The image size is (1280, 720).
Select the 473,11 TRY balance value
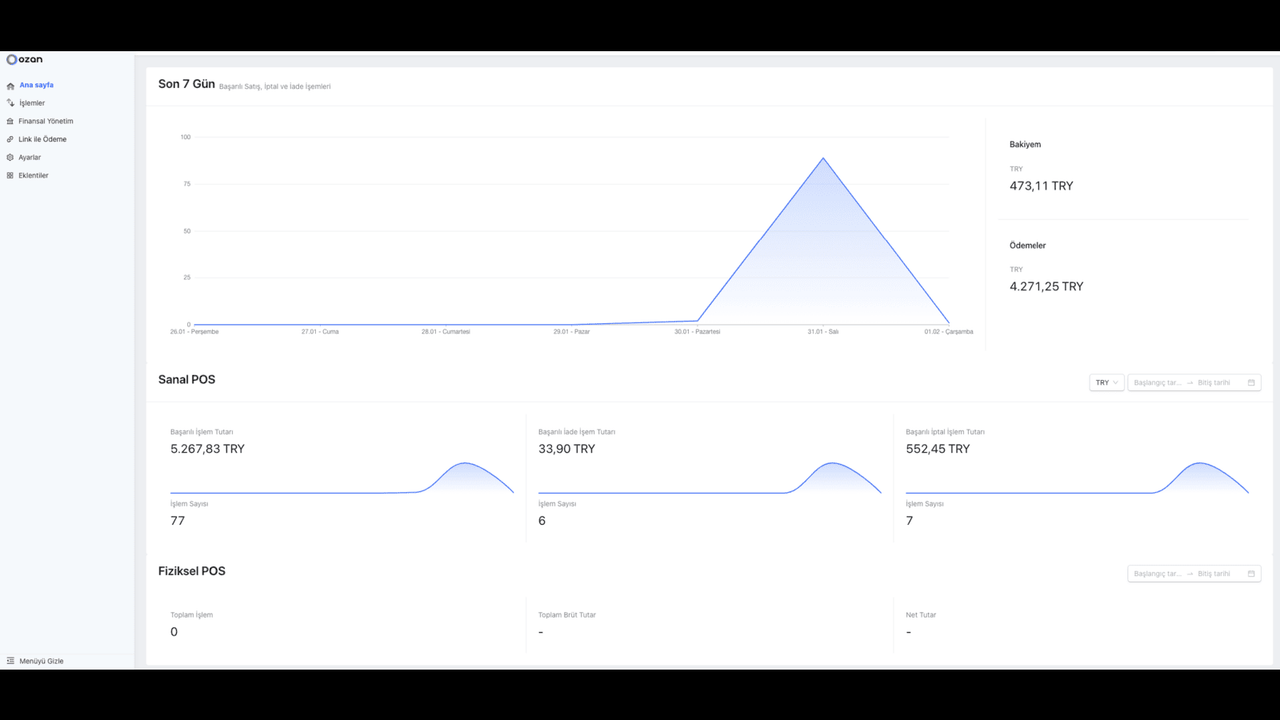(x=1041, y=186)
